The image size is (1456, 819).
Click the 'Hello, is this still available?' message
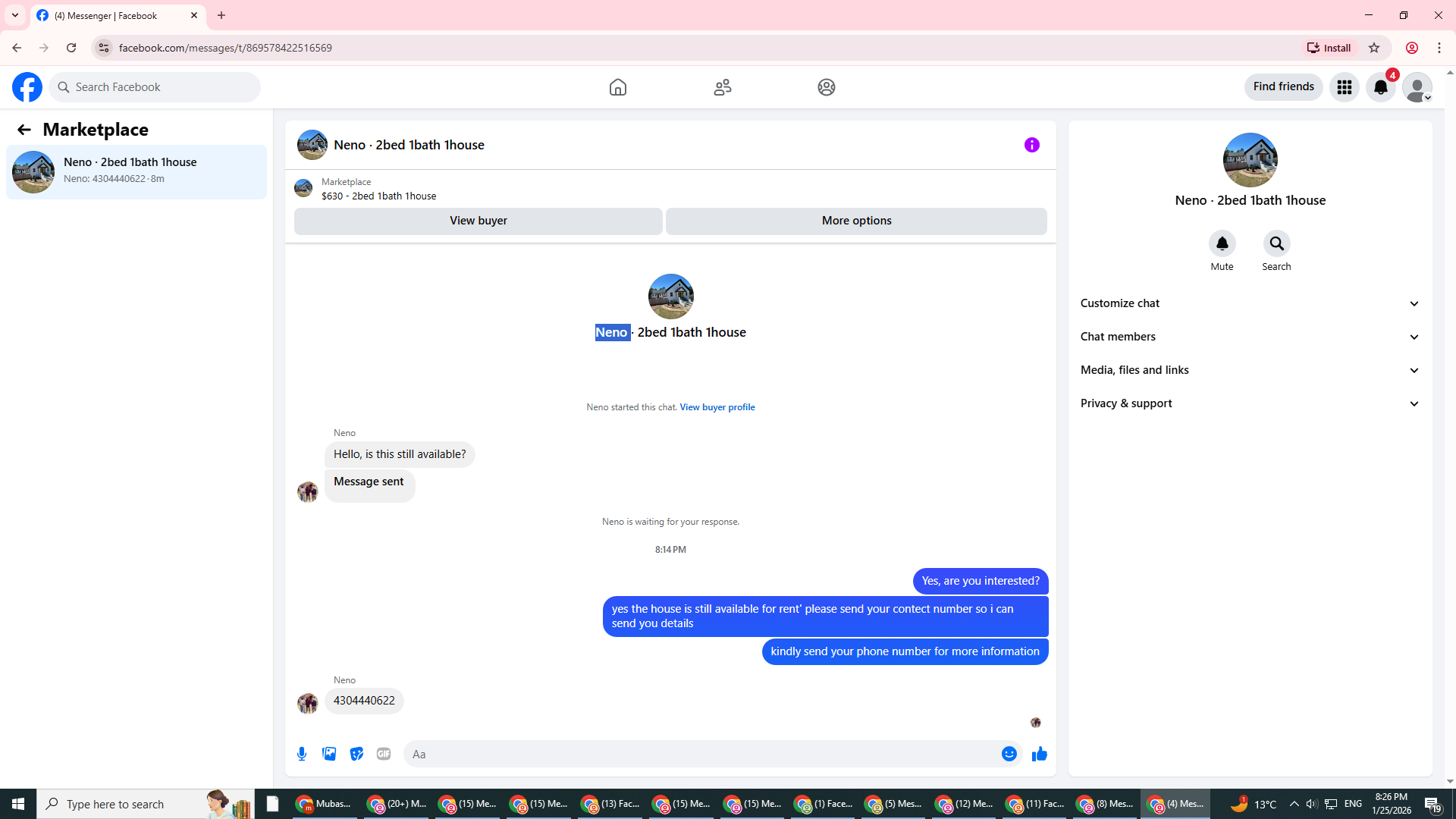pos(400,454)
